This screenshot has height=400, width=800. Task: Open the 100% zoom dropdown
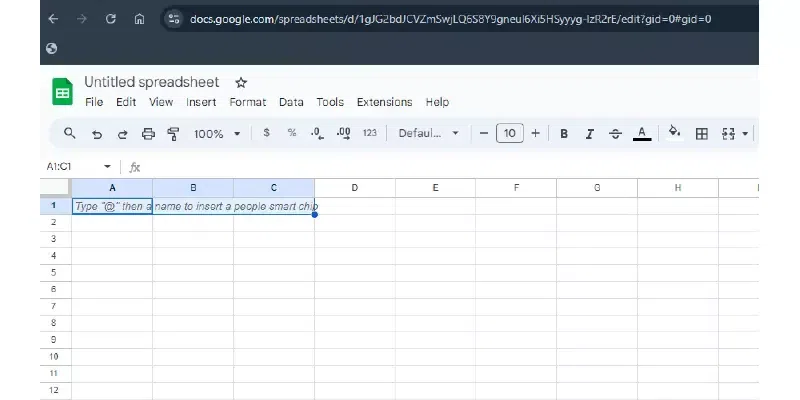(217, 134)
